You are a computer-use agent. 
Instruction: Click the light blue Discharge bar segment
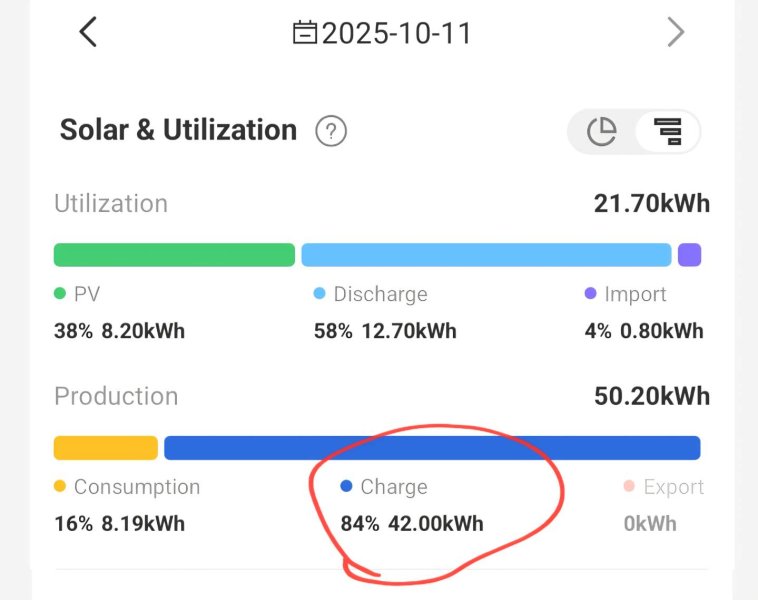click(486, 255)
